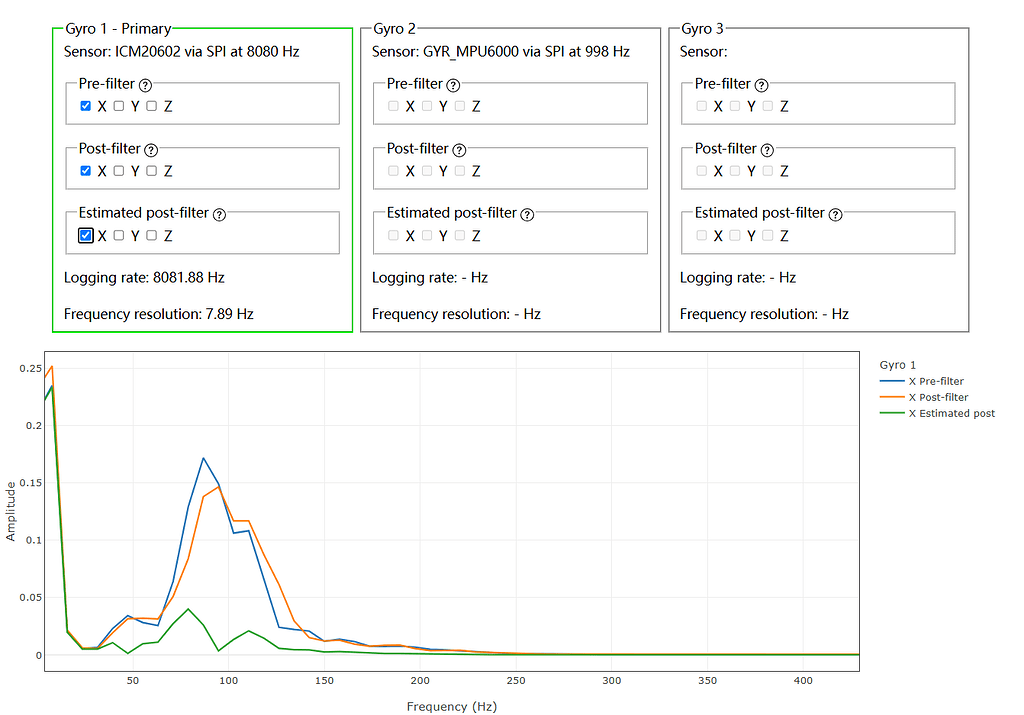Screen dimensions: 1024x715
Task: Toggle the X Pre-filter trace in the chart legend
Action: 937,381
